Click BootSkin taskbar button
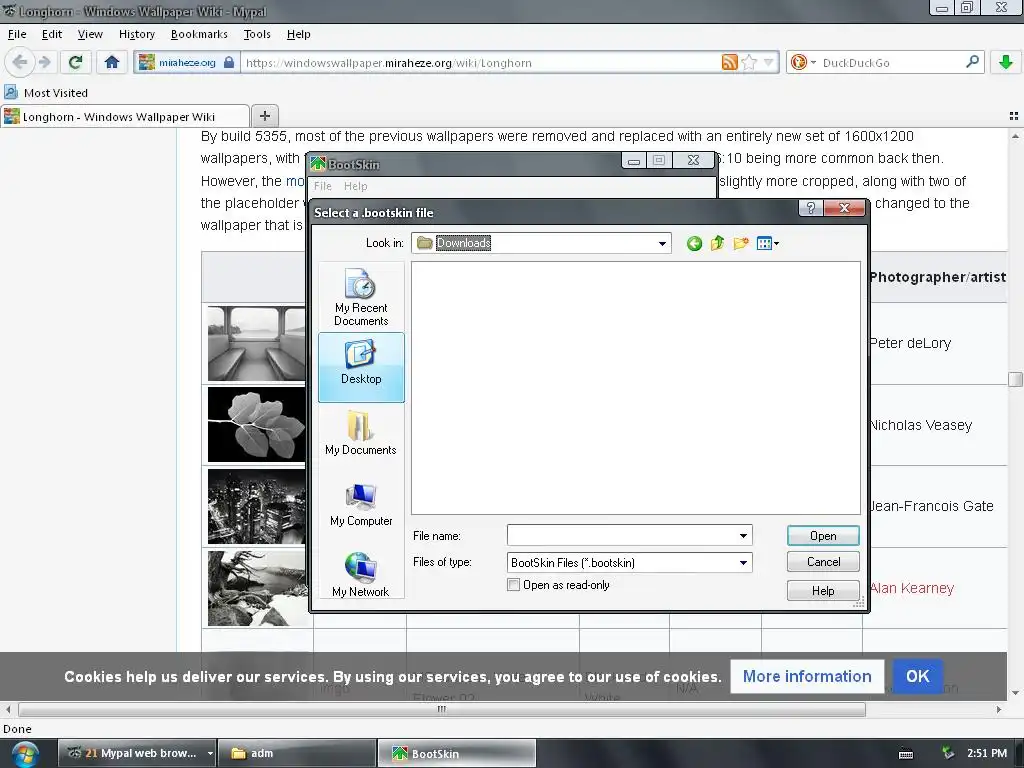Viewport: 1024px width, 768px height. pos(457,753)
